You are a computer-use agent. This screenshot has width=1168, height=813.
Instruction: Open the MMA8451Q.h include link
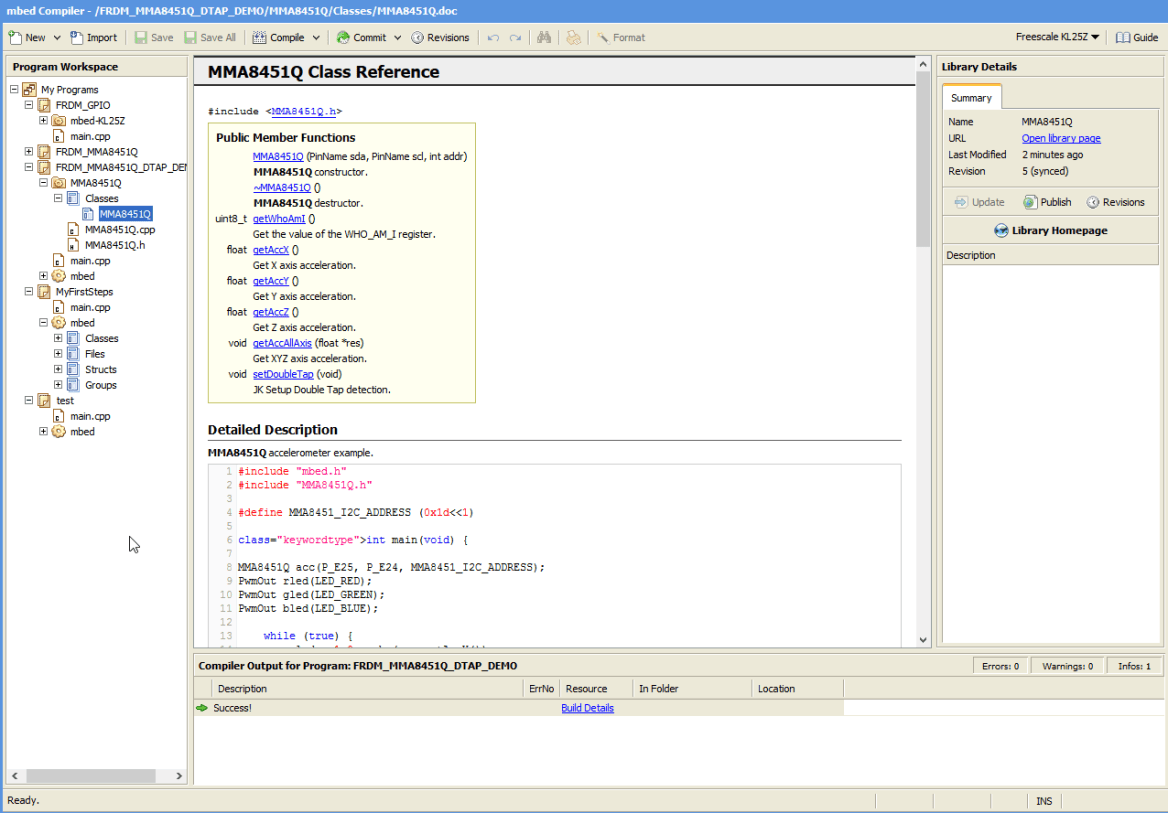(x=304, y=111)
